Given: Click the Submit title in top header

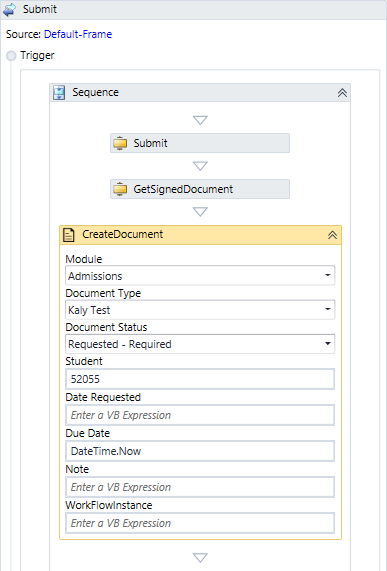Looking at the screenshot, I should click(40, 9).
